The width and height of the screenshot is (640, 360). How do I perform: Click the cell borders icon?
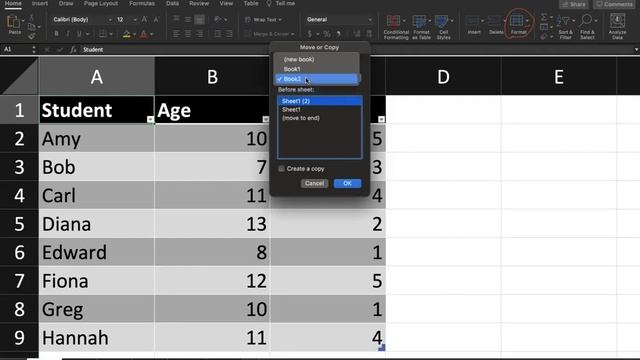click(x=102, y=34)
